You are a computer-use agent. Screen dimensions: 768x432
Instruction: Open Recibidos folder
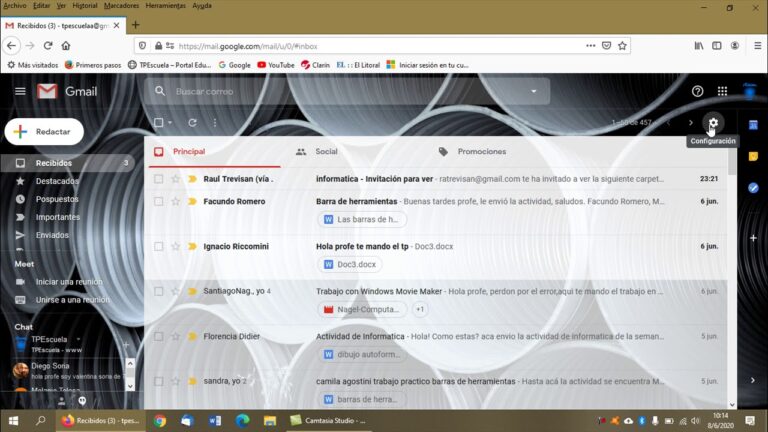(68, 163)
